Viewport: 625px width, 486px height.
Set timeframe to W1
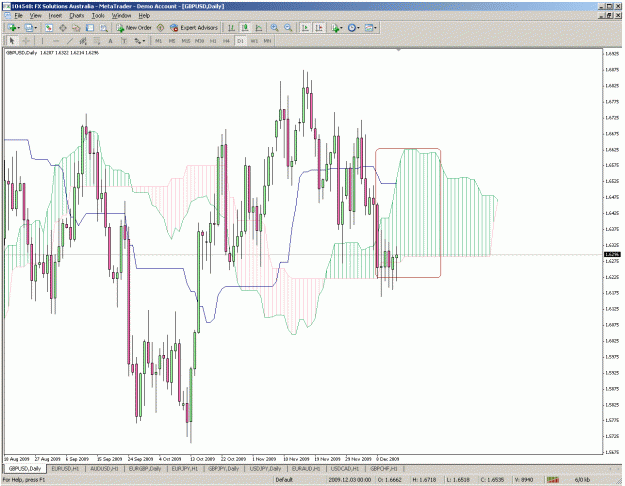click(x=254, y=41)
